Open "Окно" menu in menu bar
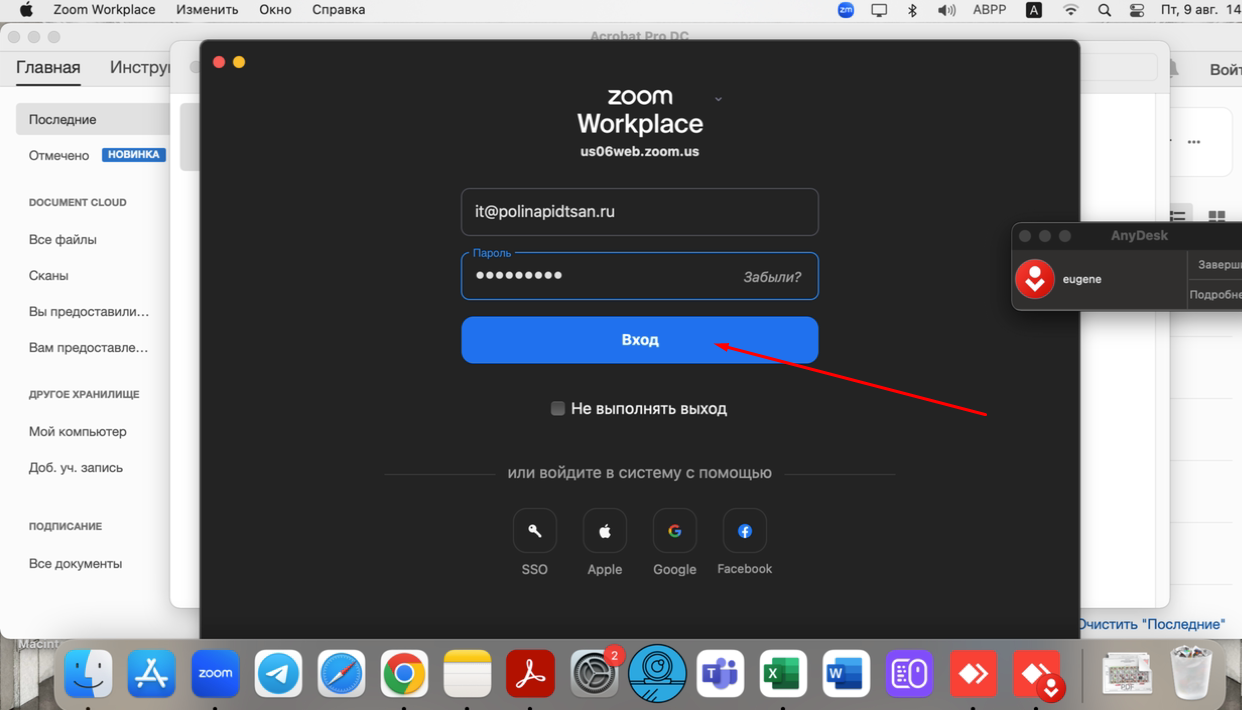The image size is (1242, 710). pos(275,10)
